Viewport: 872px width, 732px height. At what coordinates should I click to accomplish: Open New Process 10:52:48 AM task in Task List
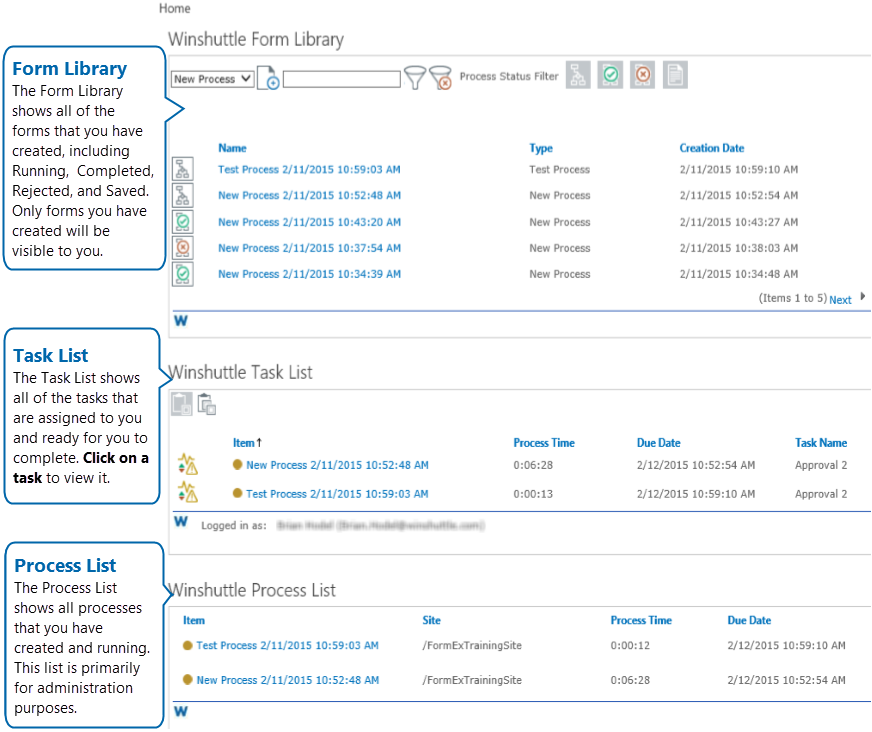(337, 465)
